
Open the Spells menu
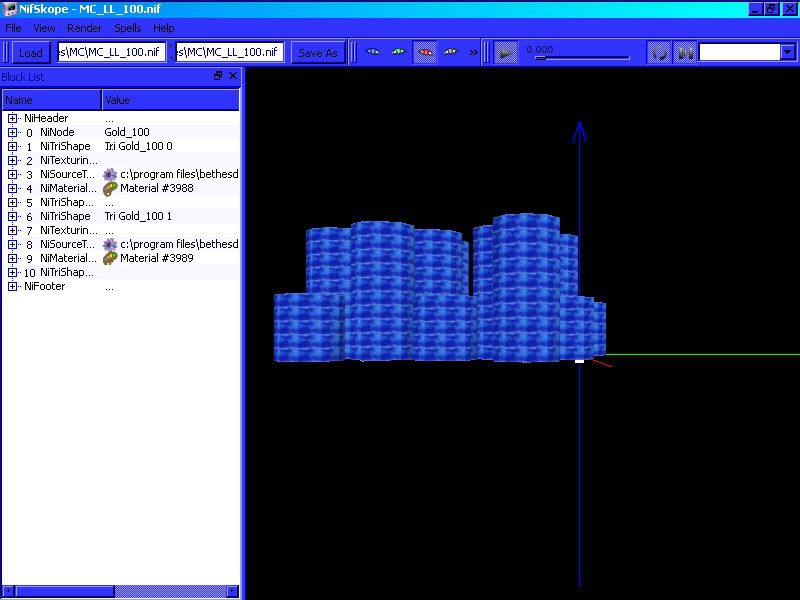tap(128, 28)
